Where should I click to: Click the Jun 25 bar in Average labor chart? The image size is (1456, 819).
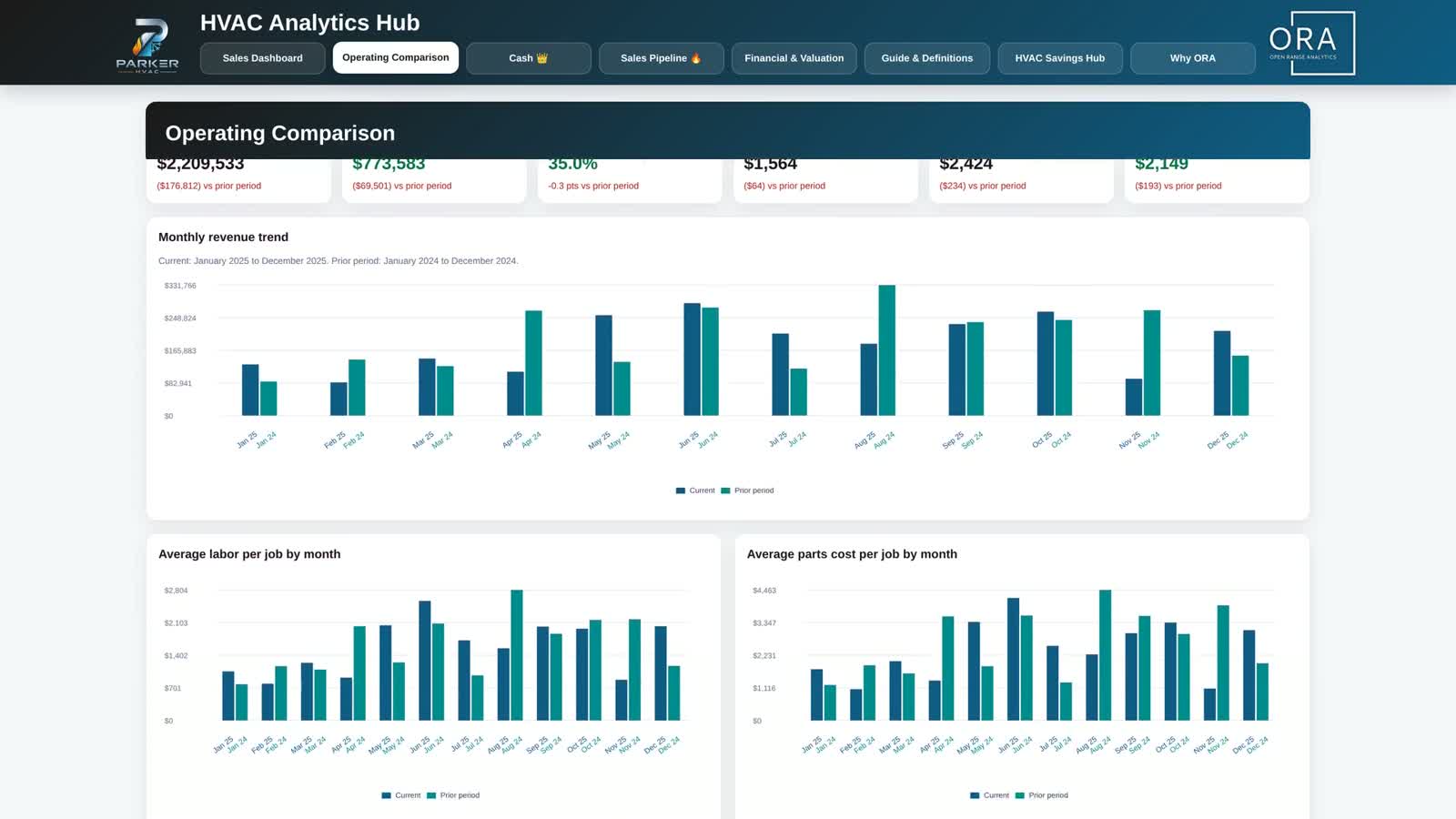tap(425, 661)
